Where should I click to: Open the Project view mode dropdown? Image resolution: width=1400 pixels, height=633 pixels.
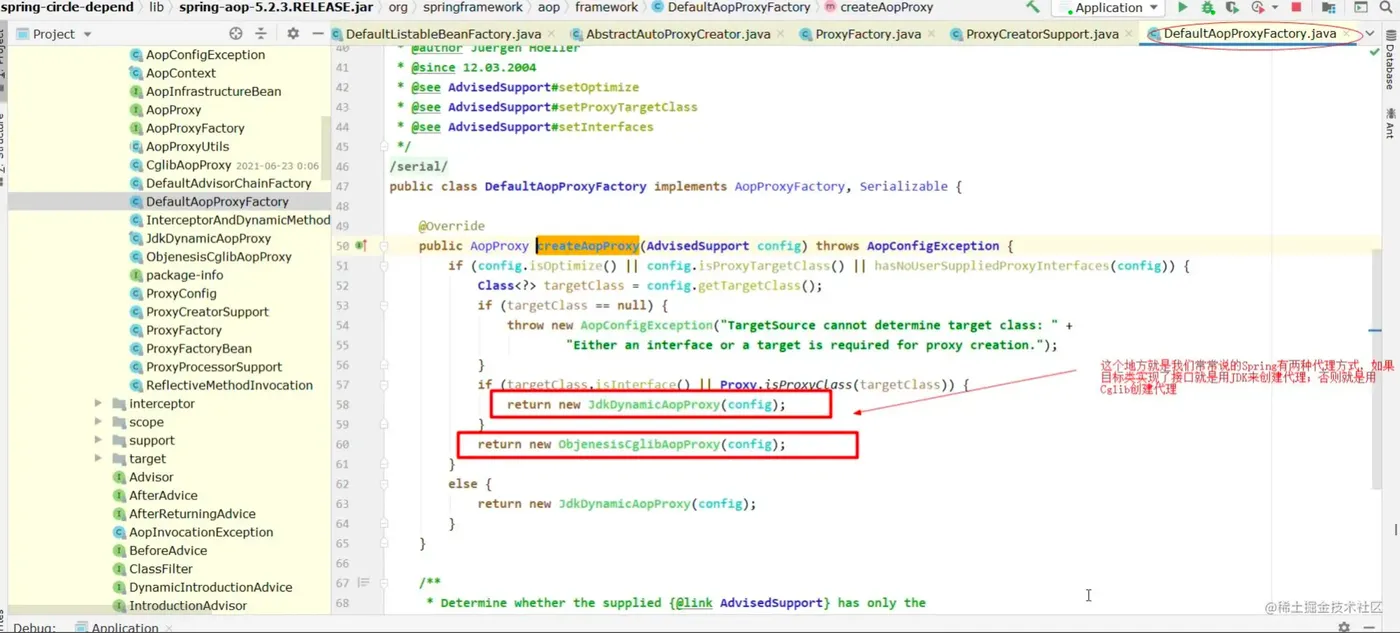click(54, 33)
